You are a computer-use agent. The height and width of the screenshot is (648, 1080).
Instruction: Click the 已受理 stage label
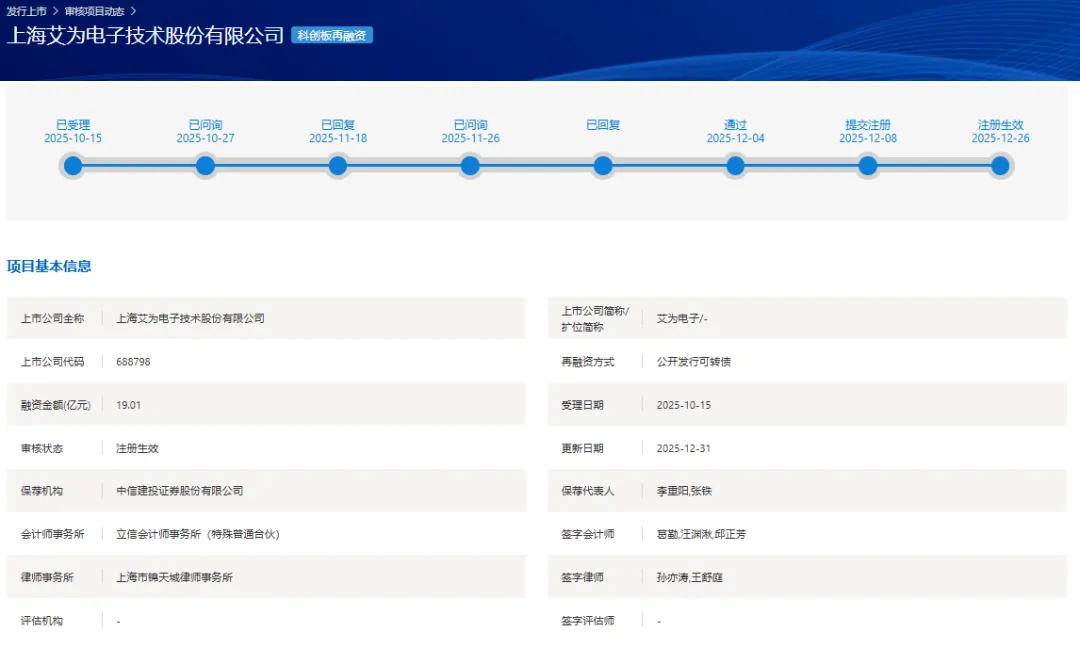tap(73, 125)
